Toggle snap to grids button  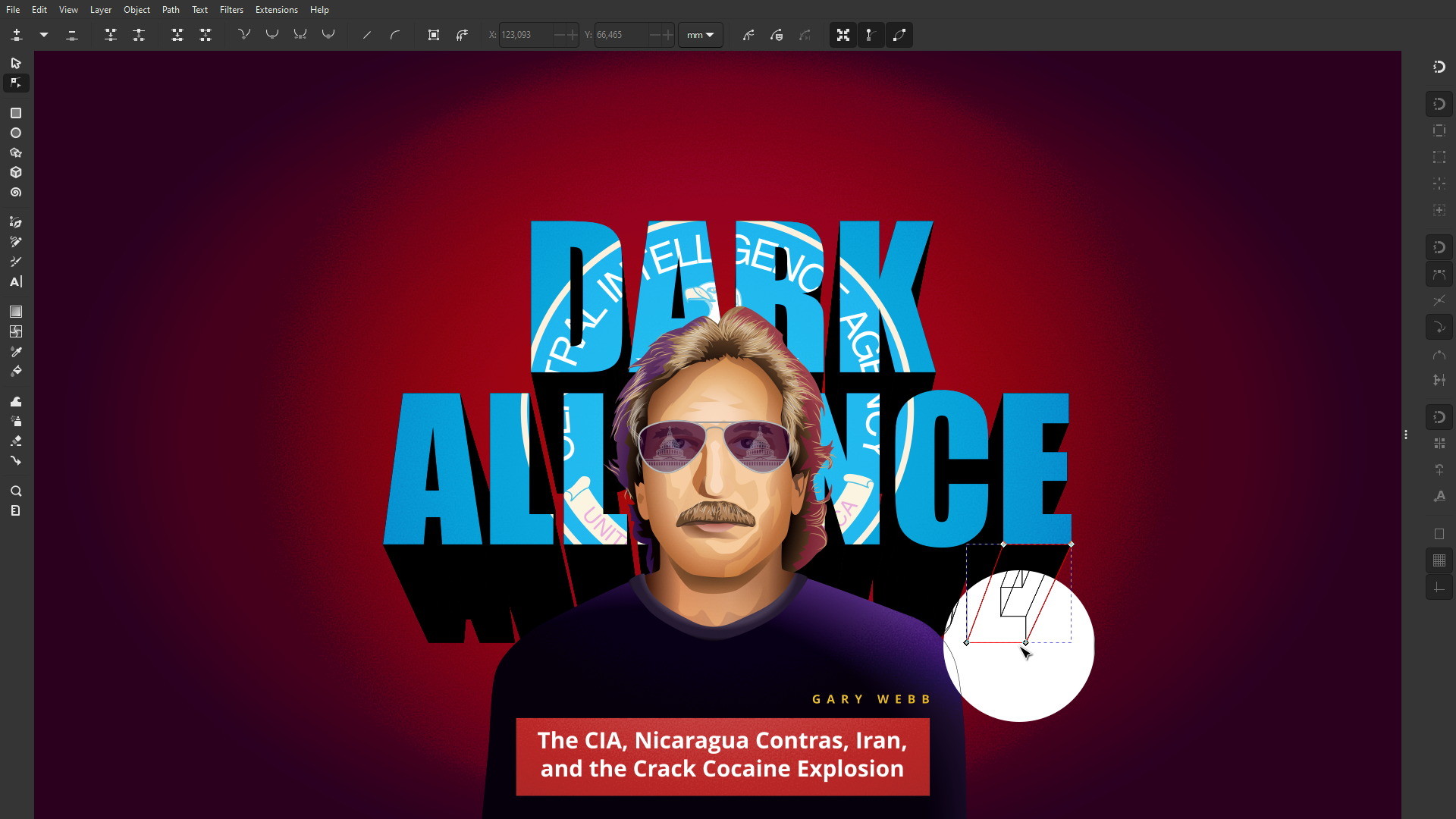(x=1439, y=560)
